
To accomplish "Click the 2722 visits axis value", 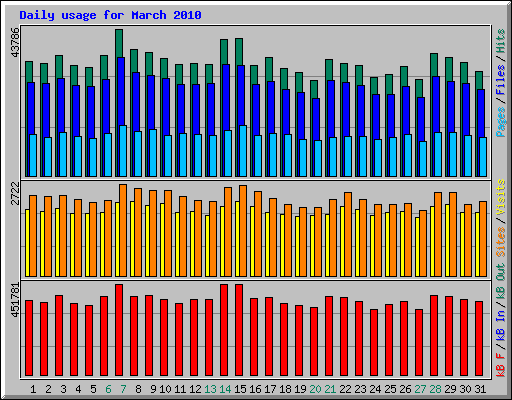I will coord(15,194).
